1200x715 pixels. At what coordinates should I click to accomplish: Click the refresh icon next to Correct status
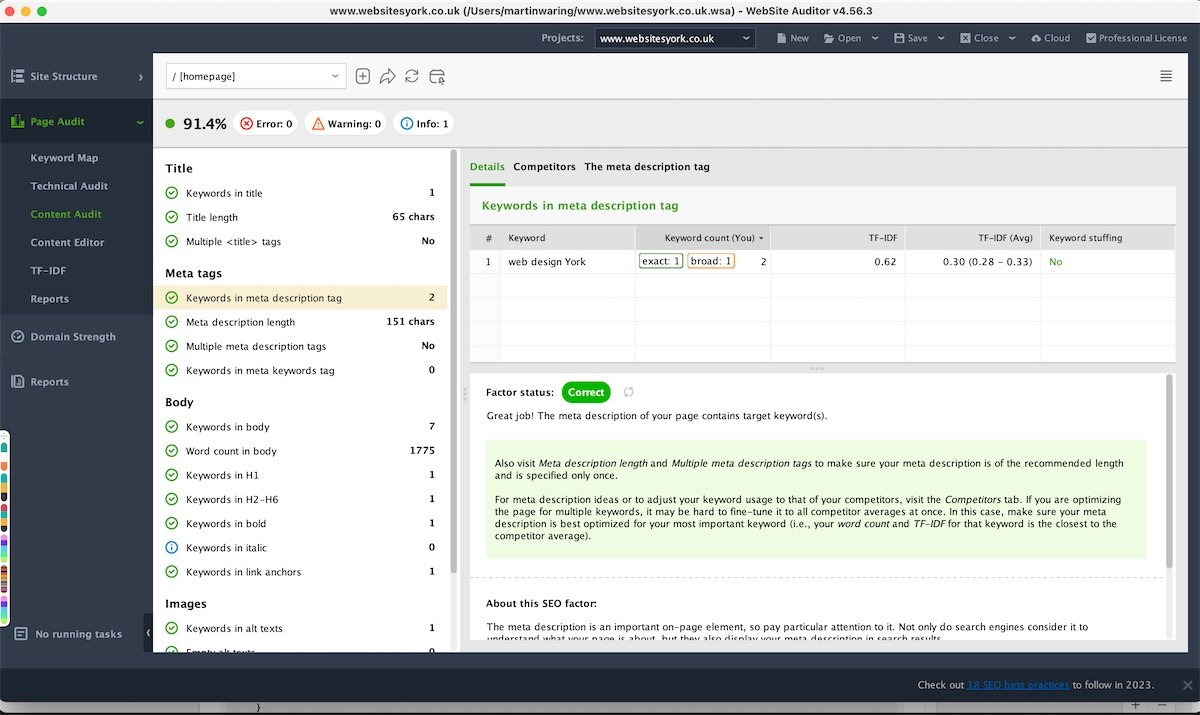[629, 392]
